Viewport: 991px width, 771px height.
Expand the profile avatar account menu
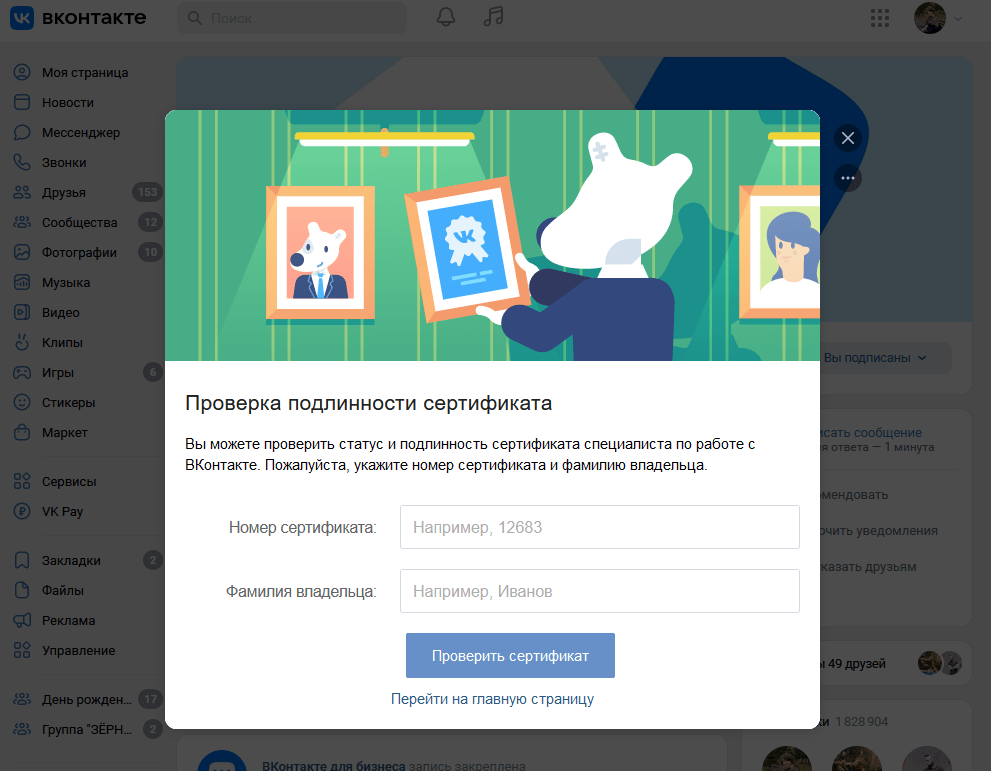(938, 18)
